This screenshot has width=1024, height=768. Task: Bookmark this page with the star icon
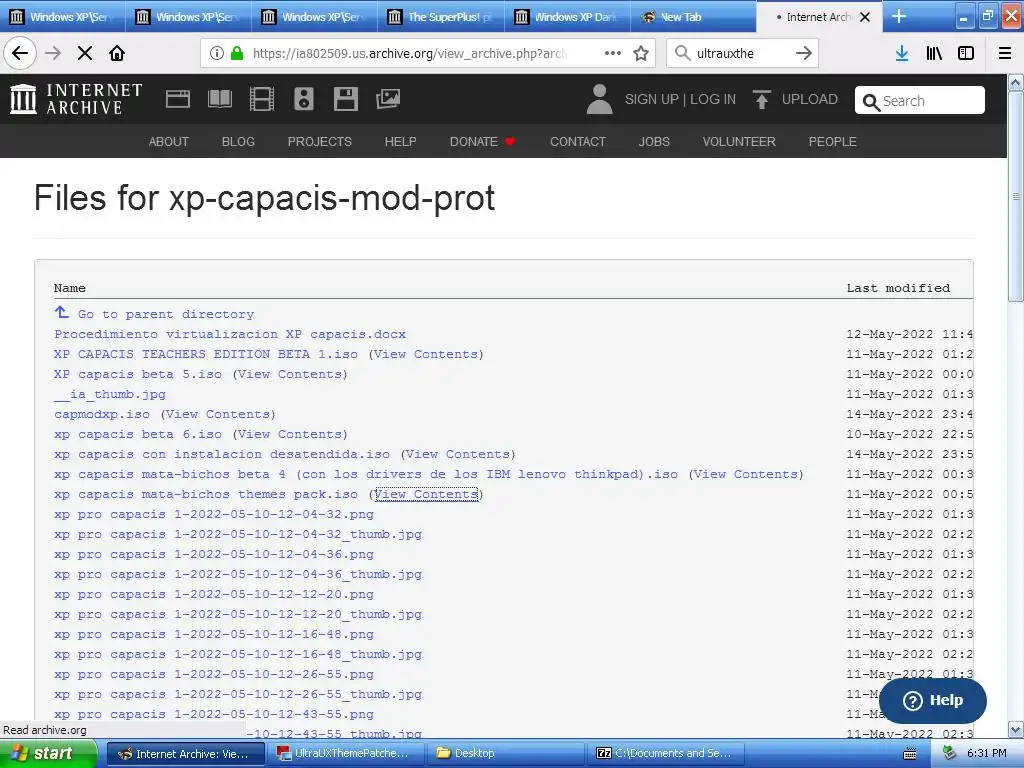coord(641,53)
